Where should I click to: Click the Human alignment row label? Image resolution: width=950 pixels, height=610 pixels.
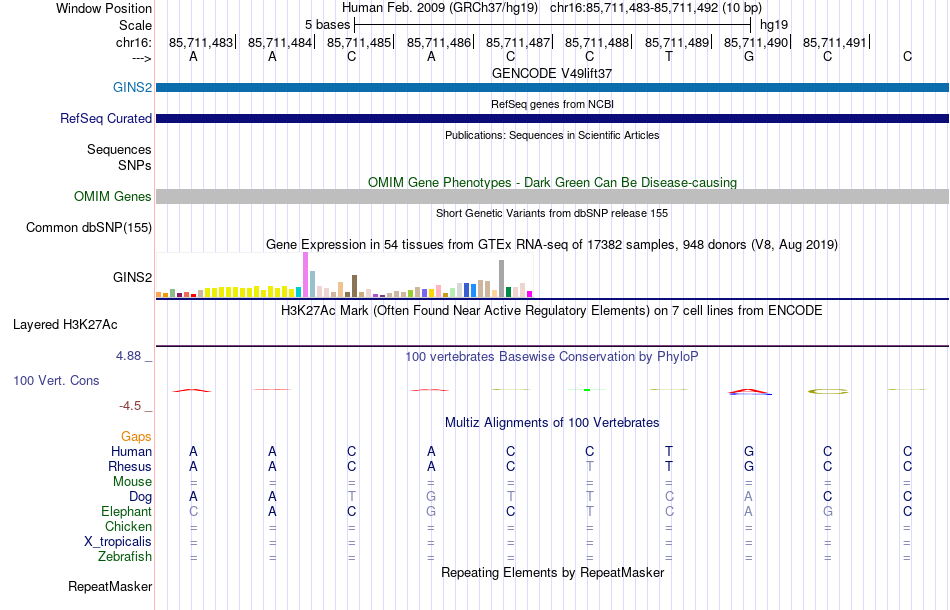click(x=131, y=451)
